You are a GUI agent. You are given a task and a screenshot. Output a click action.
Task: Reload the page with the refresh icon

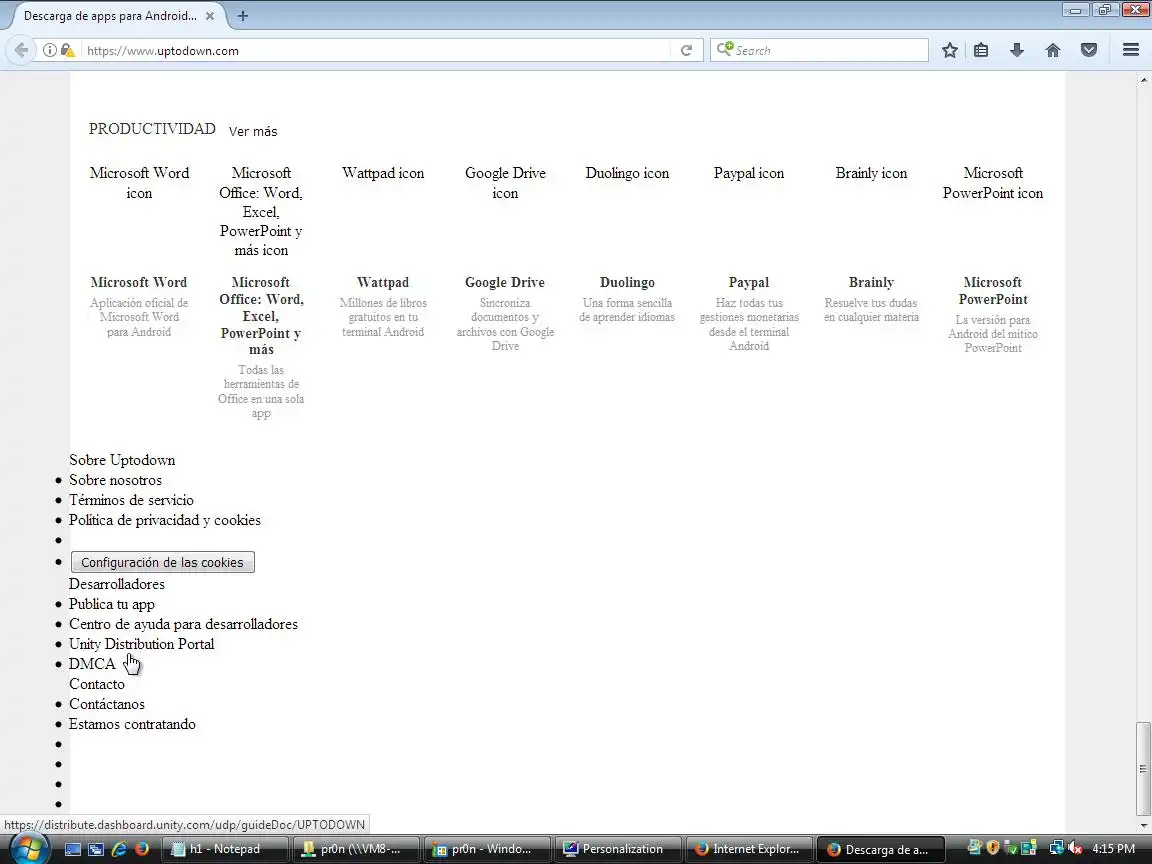click(x=686, y=50)
